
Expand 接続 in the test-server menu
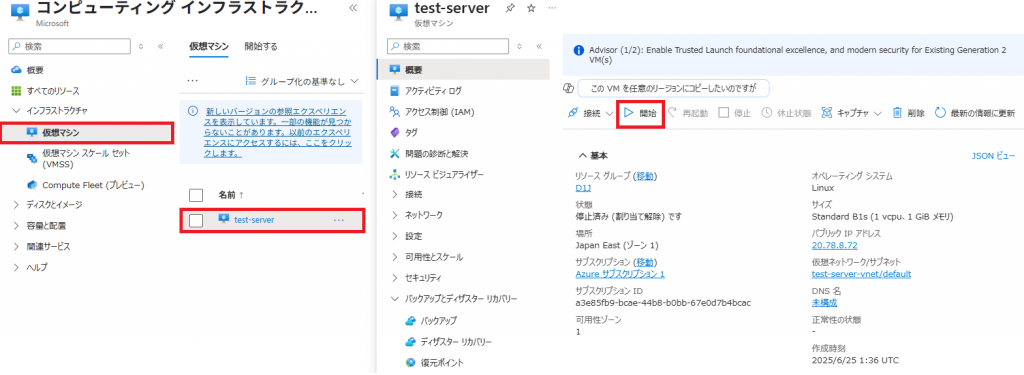[394, 194]
